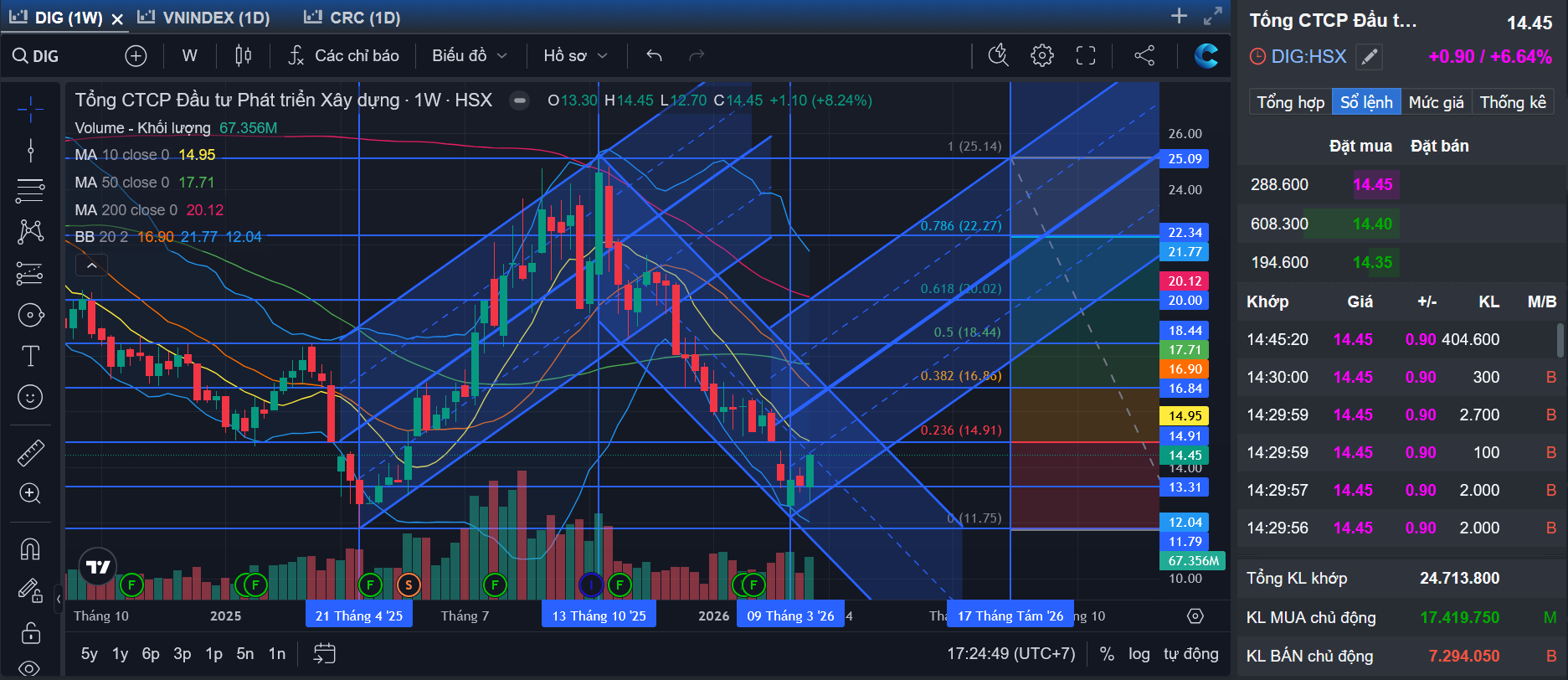Open the 'Tổng hợp' tab
This screenshot has height=680, width=1568.
point(1290,102)
